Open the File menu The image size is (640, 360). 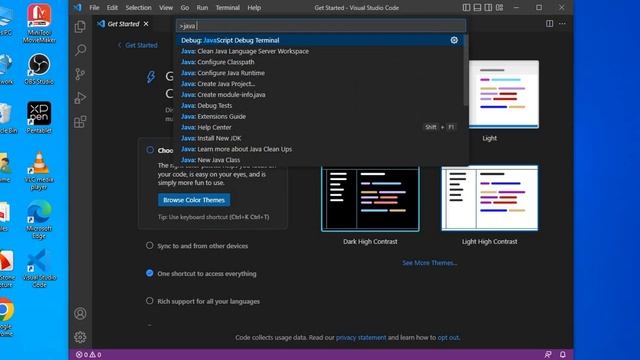click(94, 7)
